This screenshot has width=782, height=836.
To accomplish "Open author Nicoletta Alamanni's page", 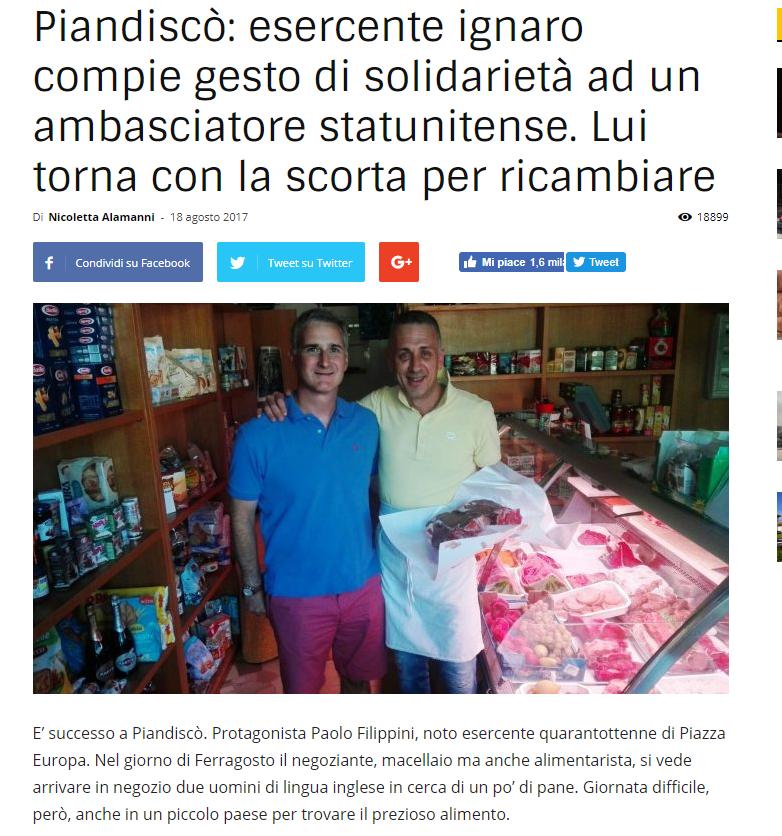I will (101, 217).
